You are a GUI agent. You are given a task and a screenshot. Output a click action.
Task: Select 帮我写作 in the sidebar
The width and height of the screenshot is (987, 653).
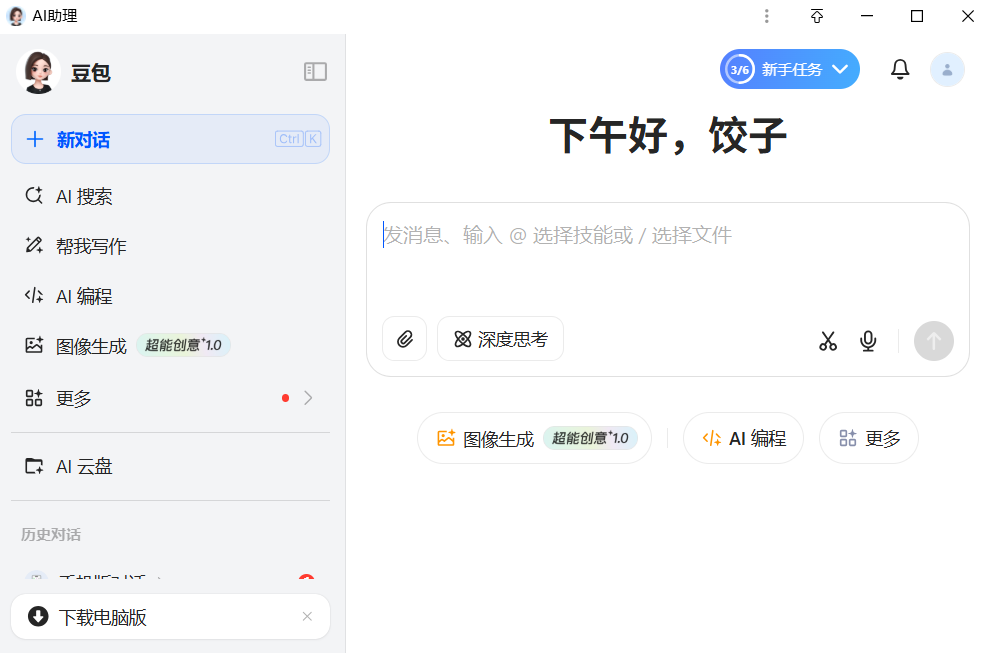coord(171,246)
